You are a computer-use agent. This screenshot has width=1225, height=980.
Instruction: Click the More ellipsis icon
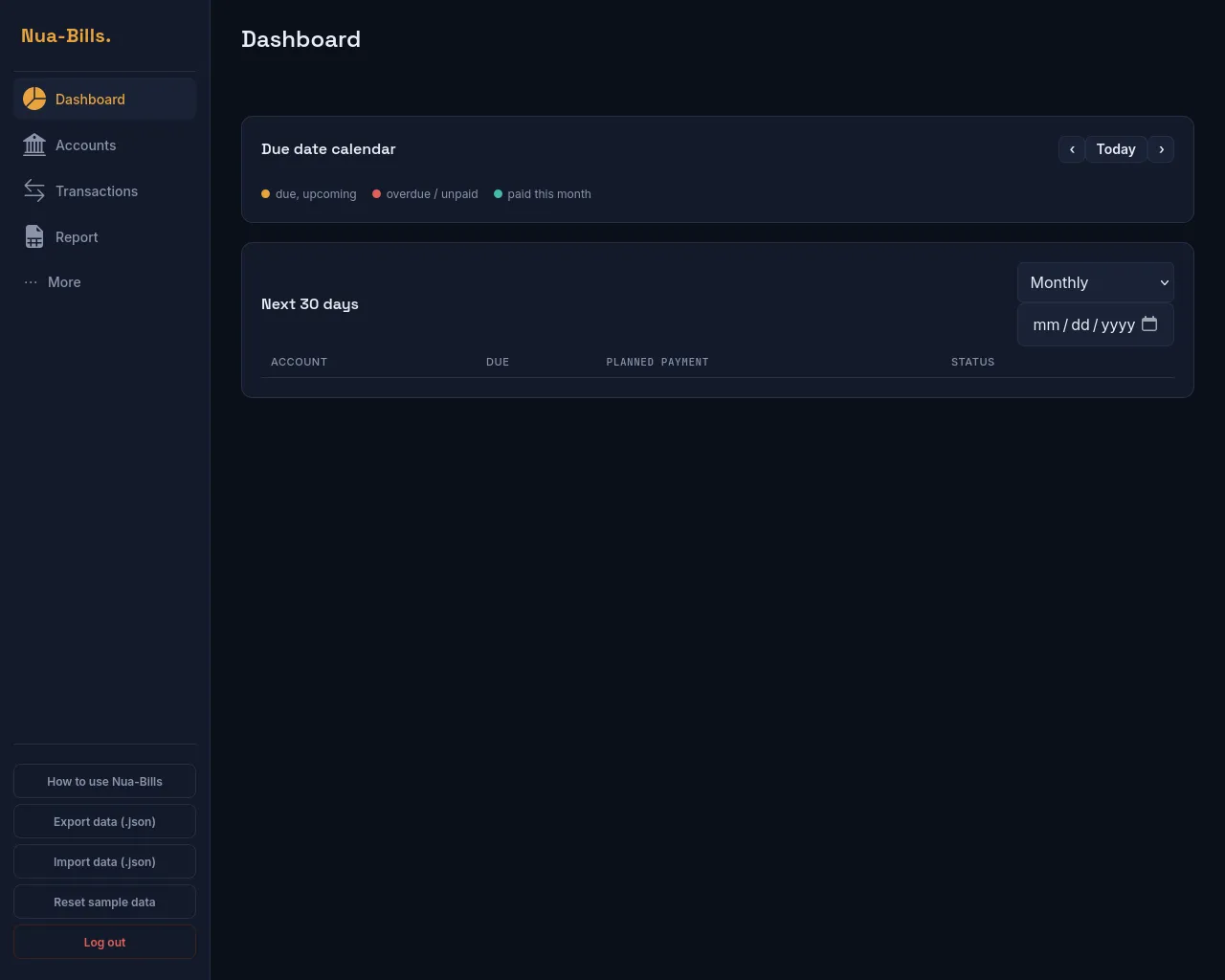point(31,282)
